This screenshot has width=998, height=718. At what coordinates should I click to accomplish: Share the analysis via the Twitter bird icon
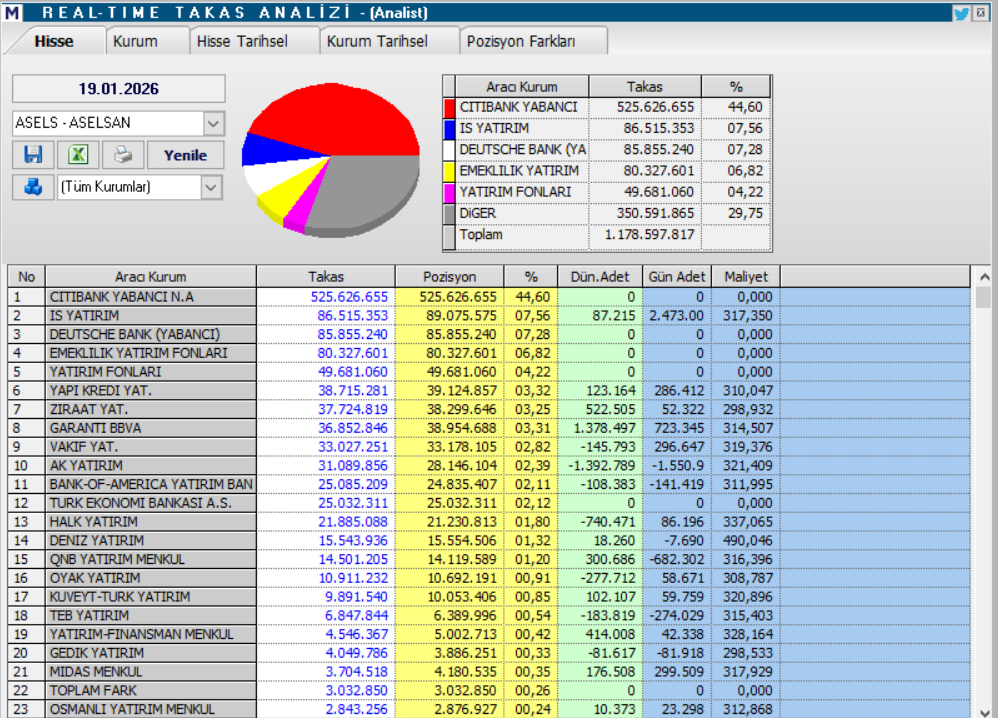960,12
